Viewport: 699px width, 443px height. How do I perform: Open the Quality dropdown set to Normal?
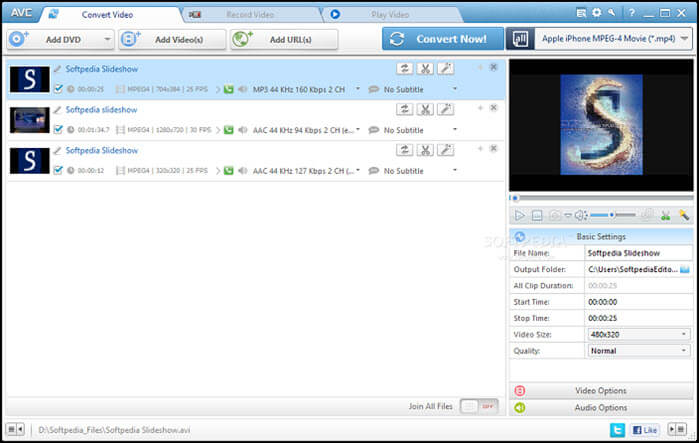tap(638, 351)
